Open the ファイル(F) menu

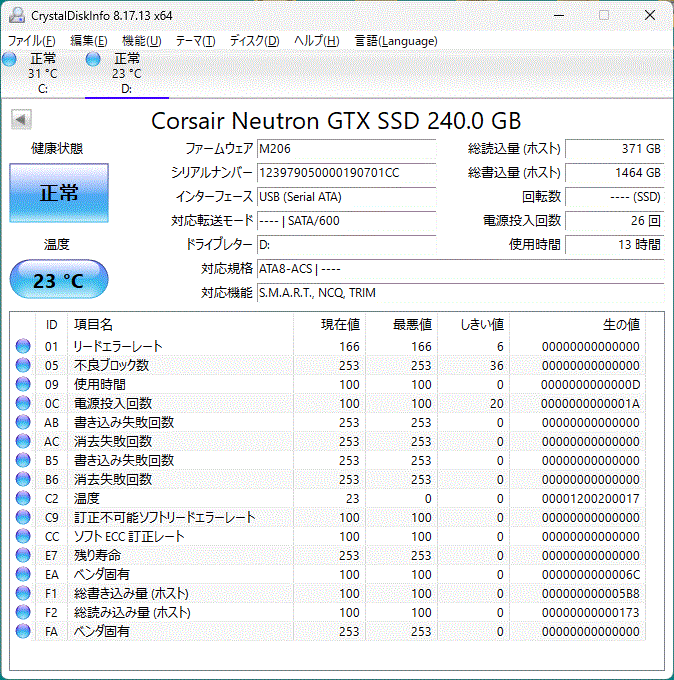(x=32, y=41)
